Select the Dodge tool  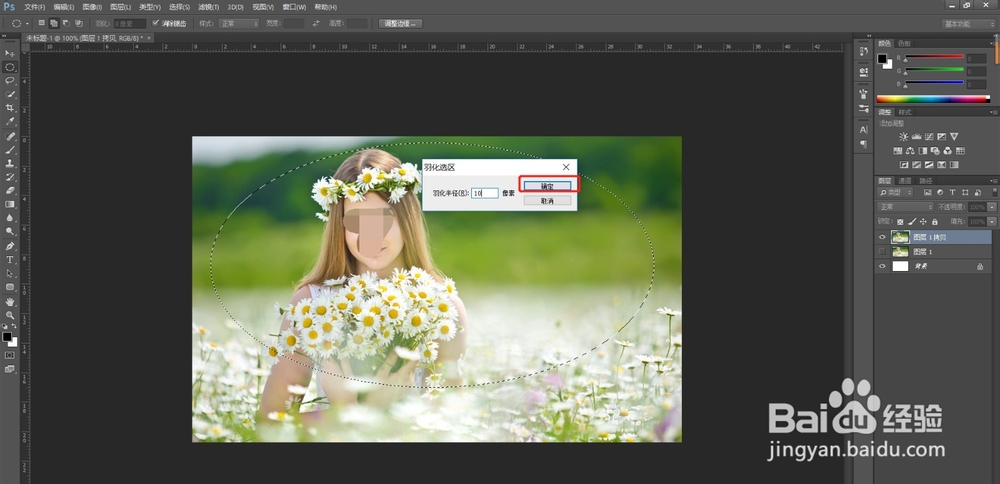pos(10,231)
